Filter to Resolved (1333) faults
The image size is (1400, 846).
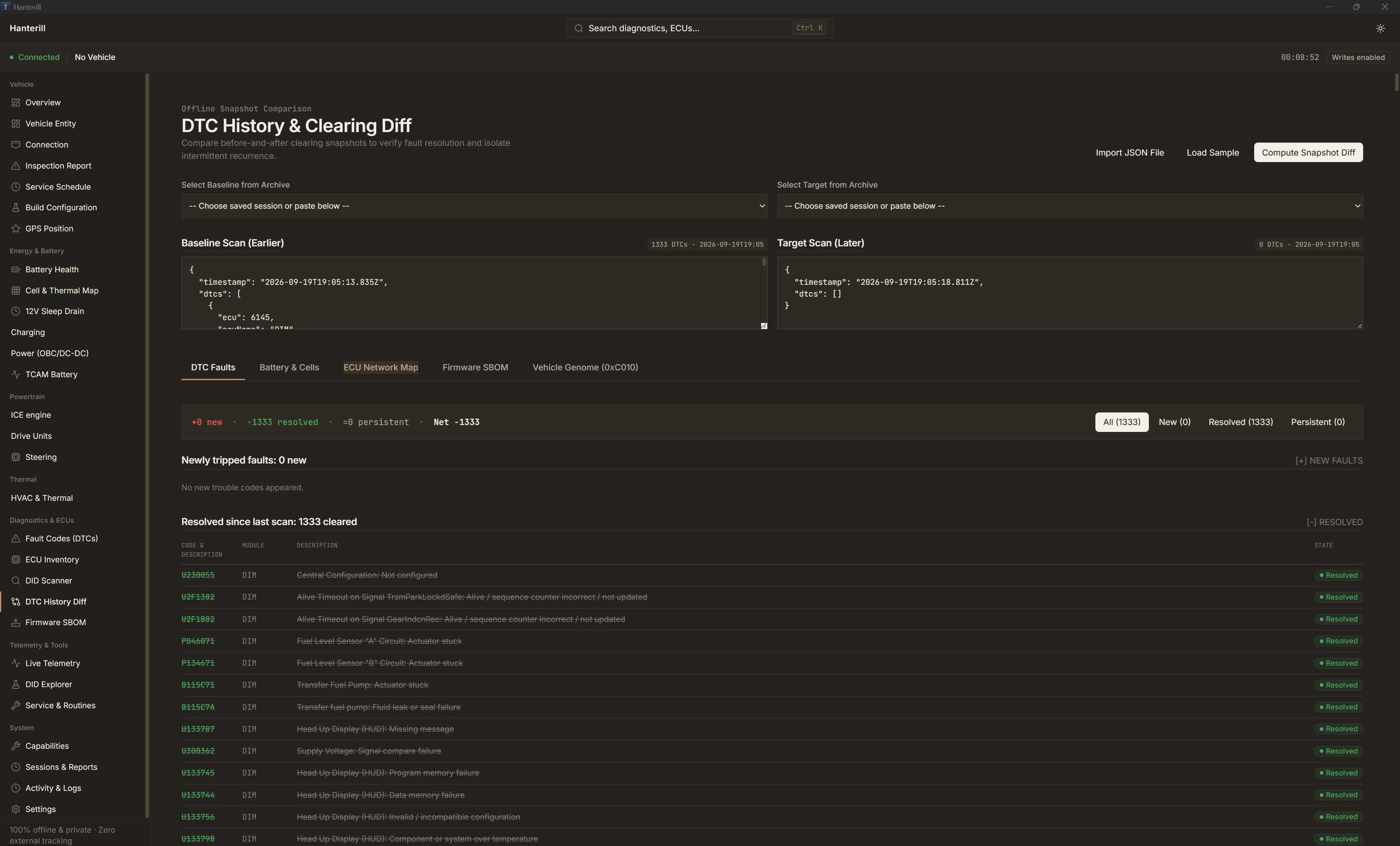coord(1240,422)
